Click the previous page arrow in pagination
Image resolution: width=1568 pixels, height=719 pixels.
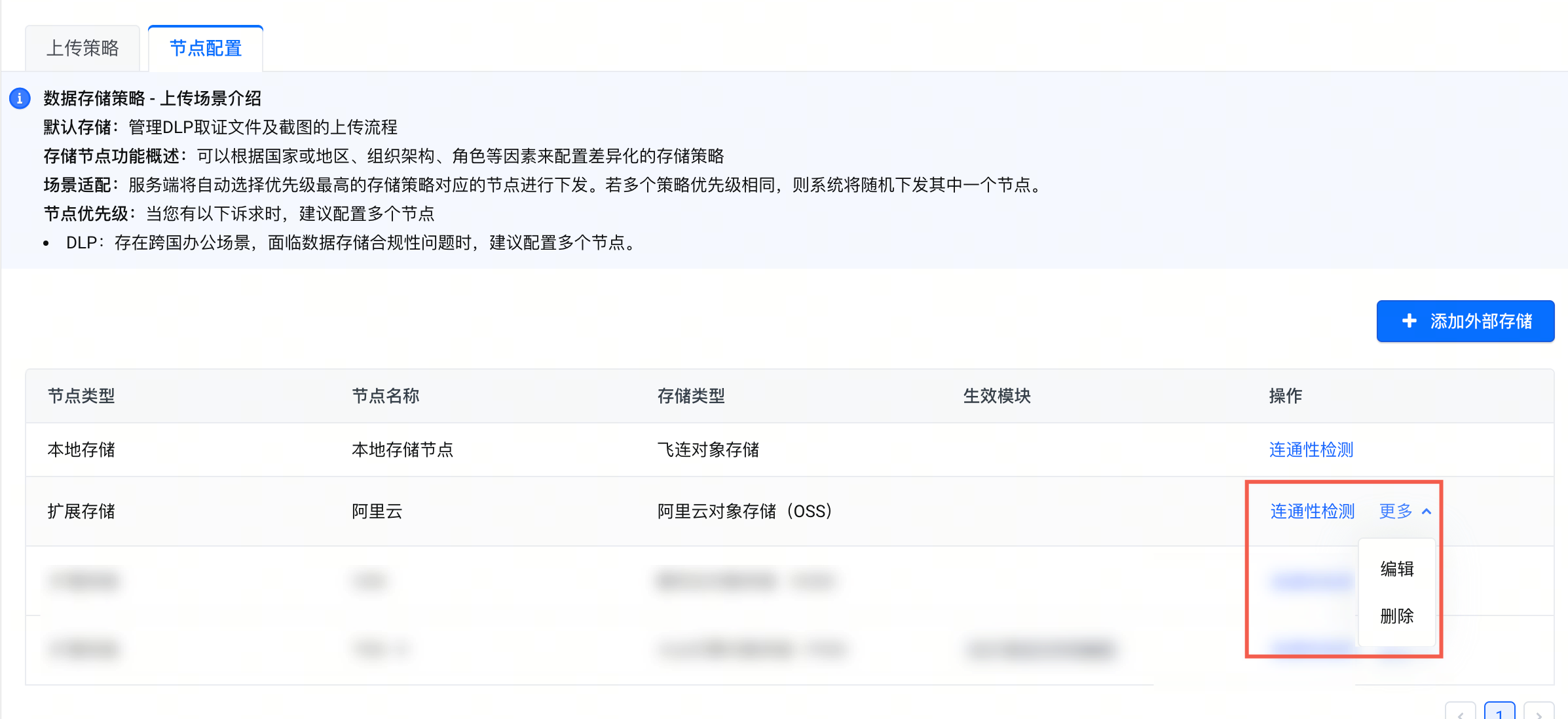(1460, 713)
